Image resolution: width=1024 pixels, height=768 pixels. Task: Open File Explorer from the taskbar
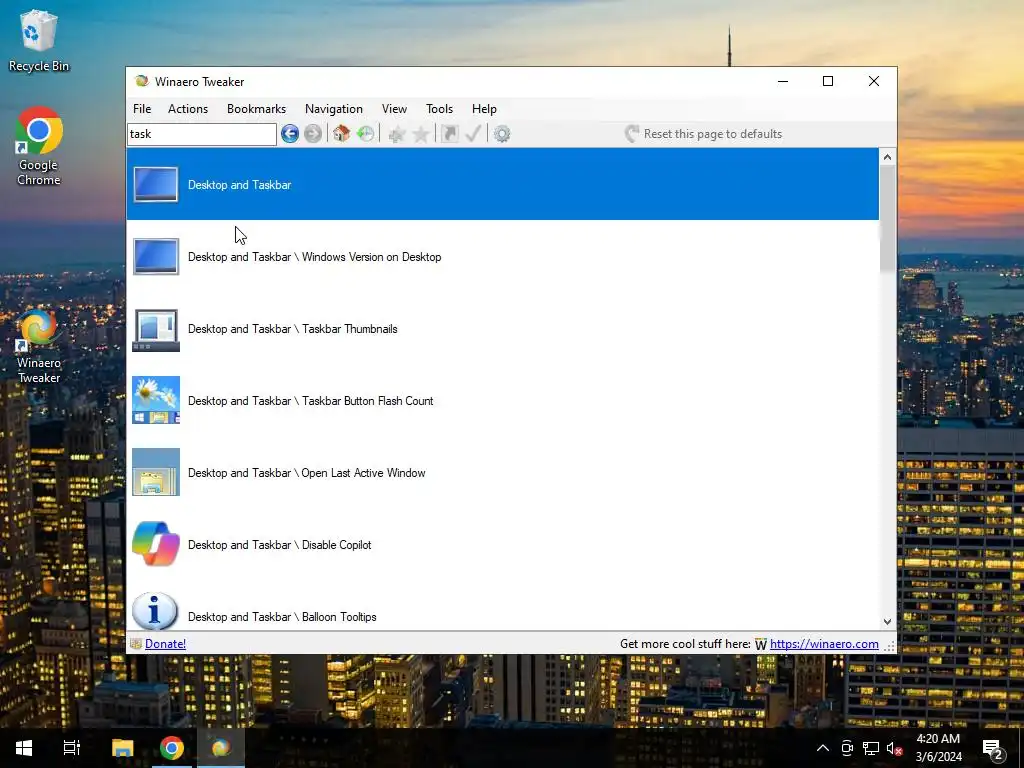click(x=122, y=748)
